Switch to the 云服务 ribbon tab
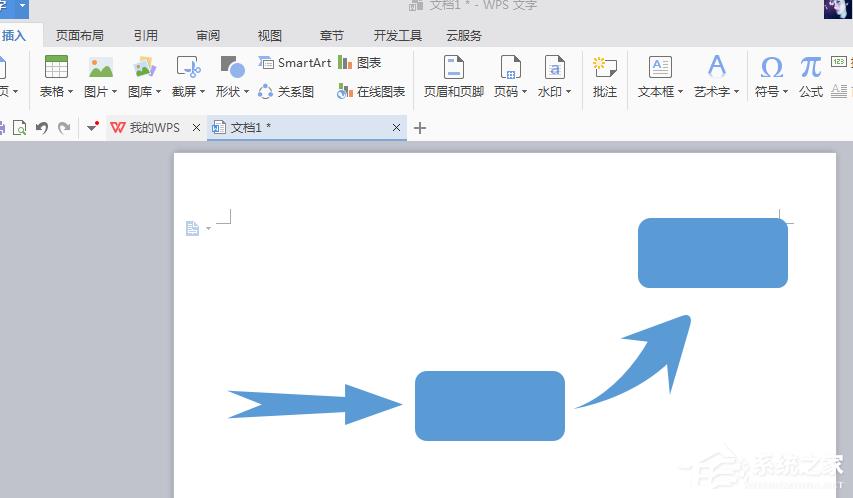 464,36
